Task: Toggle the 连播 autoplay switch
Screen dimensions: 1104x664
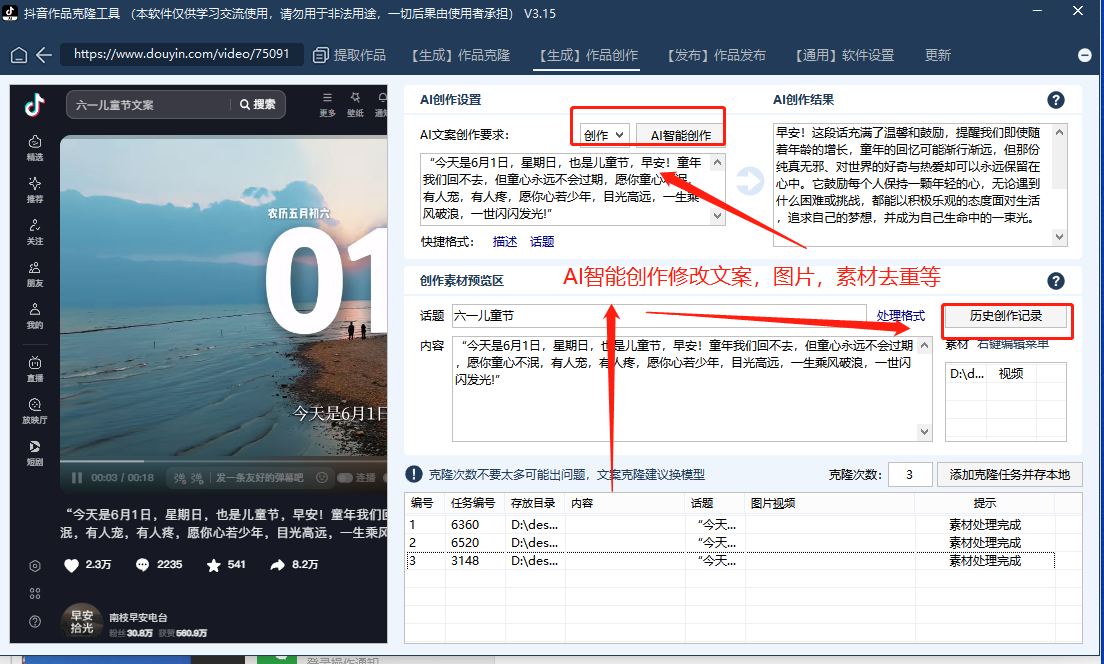Action: [x=347, y=477]
